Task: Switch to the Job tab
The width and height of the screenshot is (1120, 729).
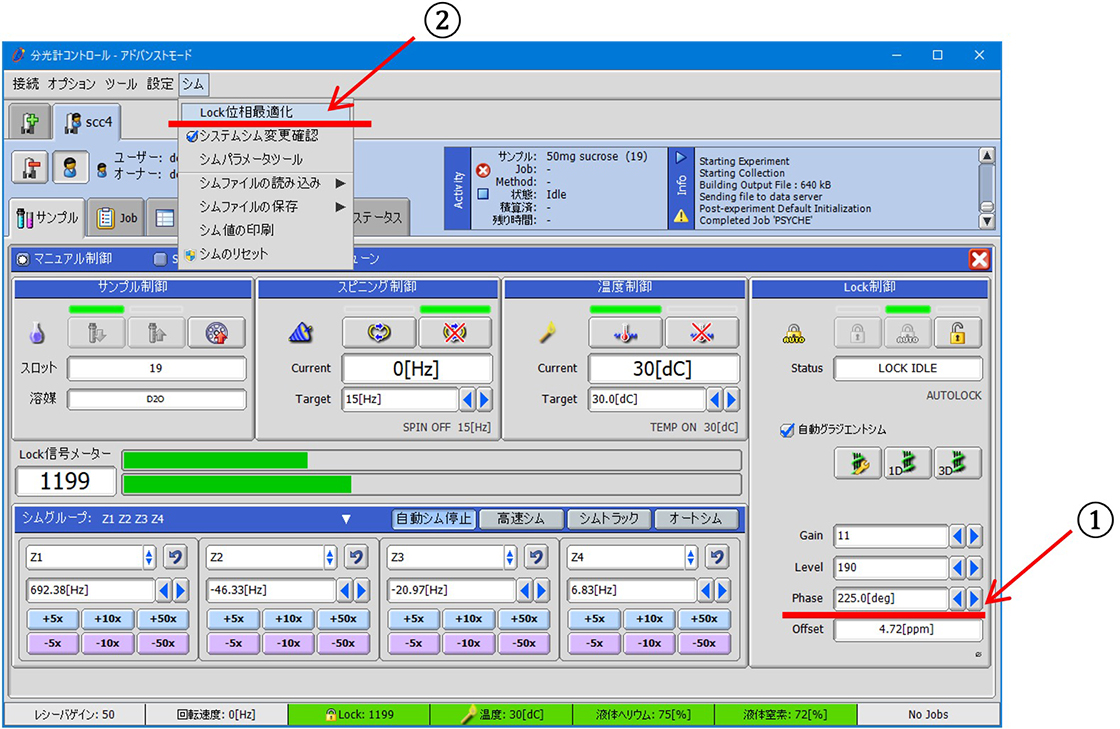Action: pos(117,218)
